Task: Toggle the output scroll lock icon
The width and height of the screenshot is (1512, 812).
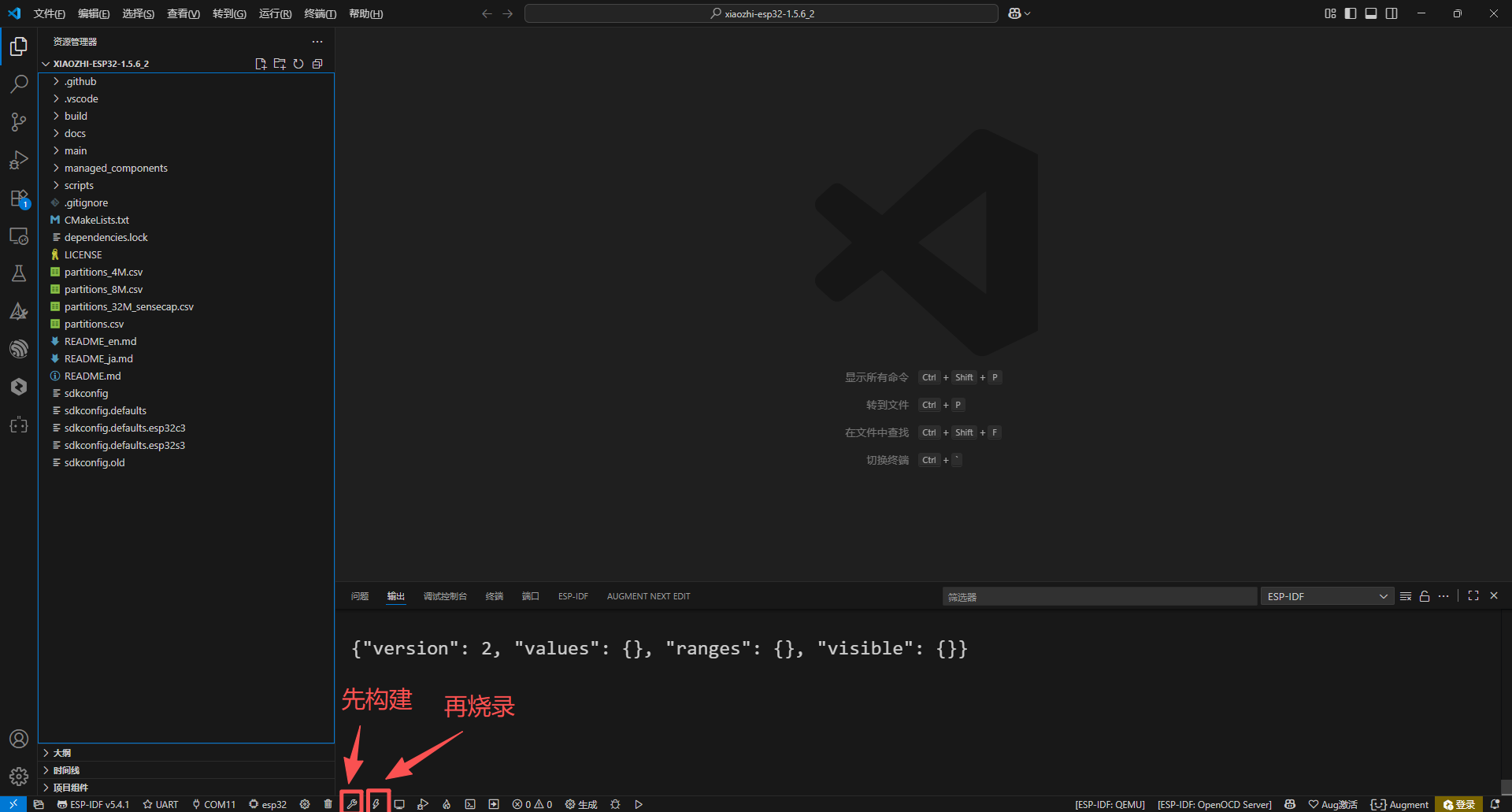Action: pyautogui.click(x=1425, y=596)
